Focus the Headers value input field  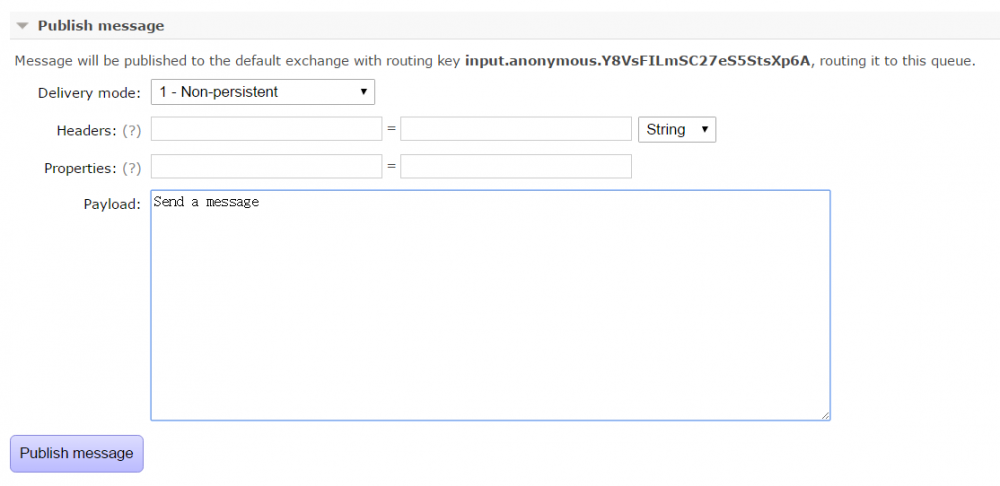(516, 129)
